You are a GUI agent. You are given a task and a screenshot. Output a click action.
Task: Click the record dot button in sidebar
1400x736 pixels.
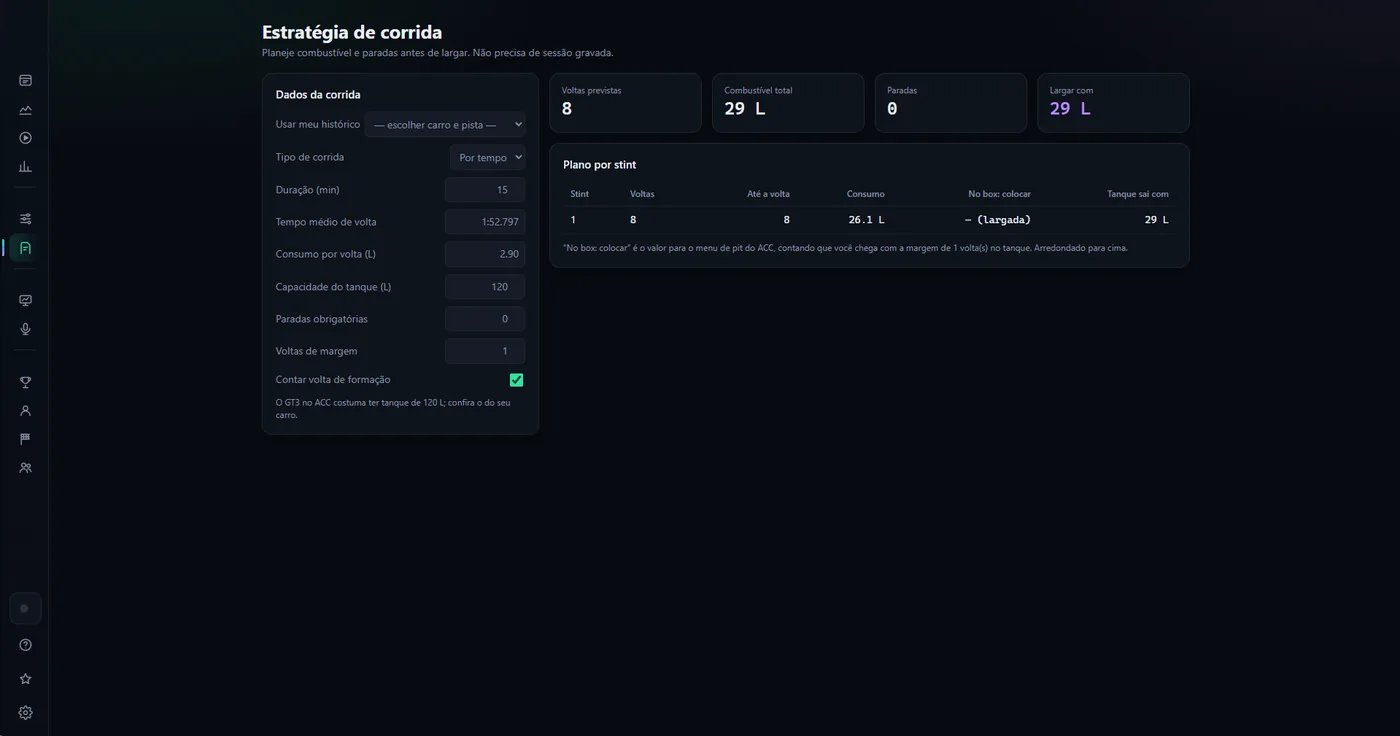click(x=25, y=608)
